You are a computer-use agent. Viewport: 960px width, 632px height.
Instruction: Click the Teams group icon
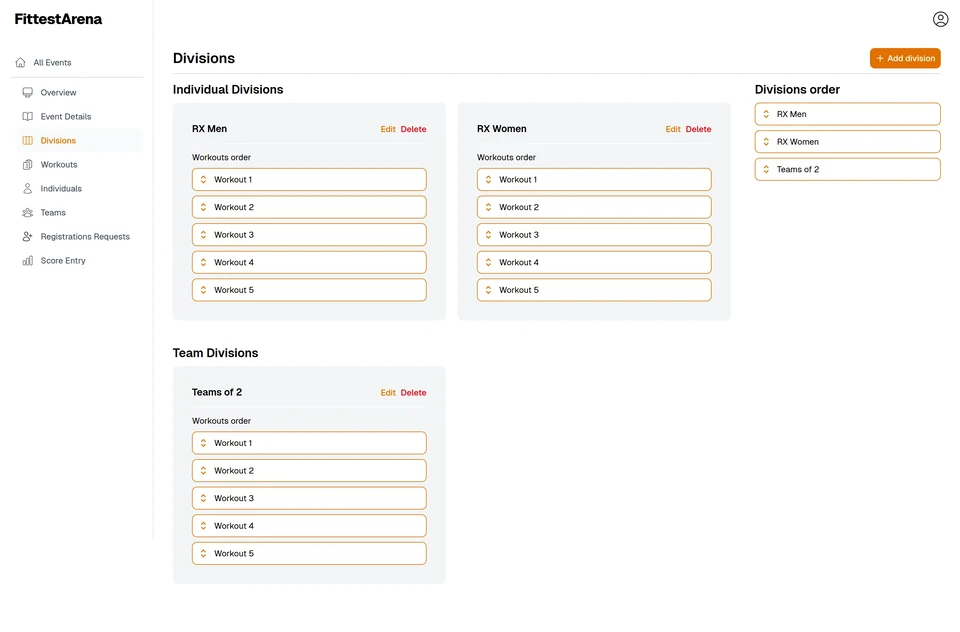click(28, 213)
